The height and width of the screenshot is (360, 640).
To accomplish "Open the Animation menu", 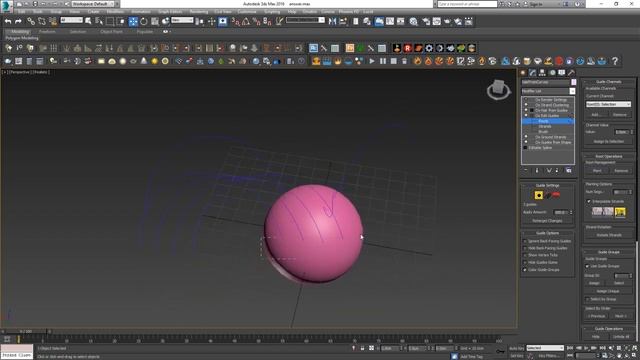I will 140,12.
